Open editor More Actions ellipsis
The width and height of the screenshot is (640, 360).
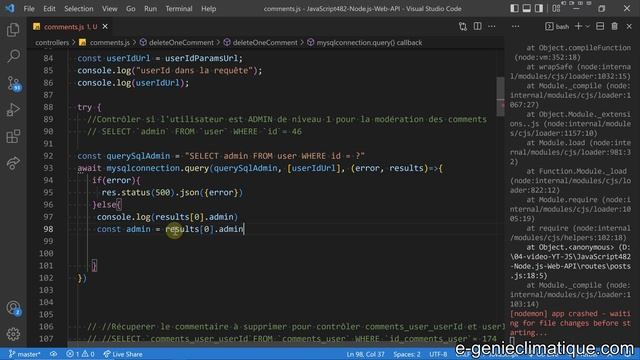(x=491, y=27)
